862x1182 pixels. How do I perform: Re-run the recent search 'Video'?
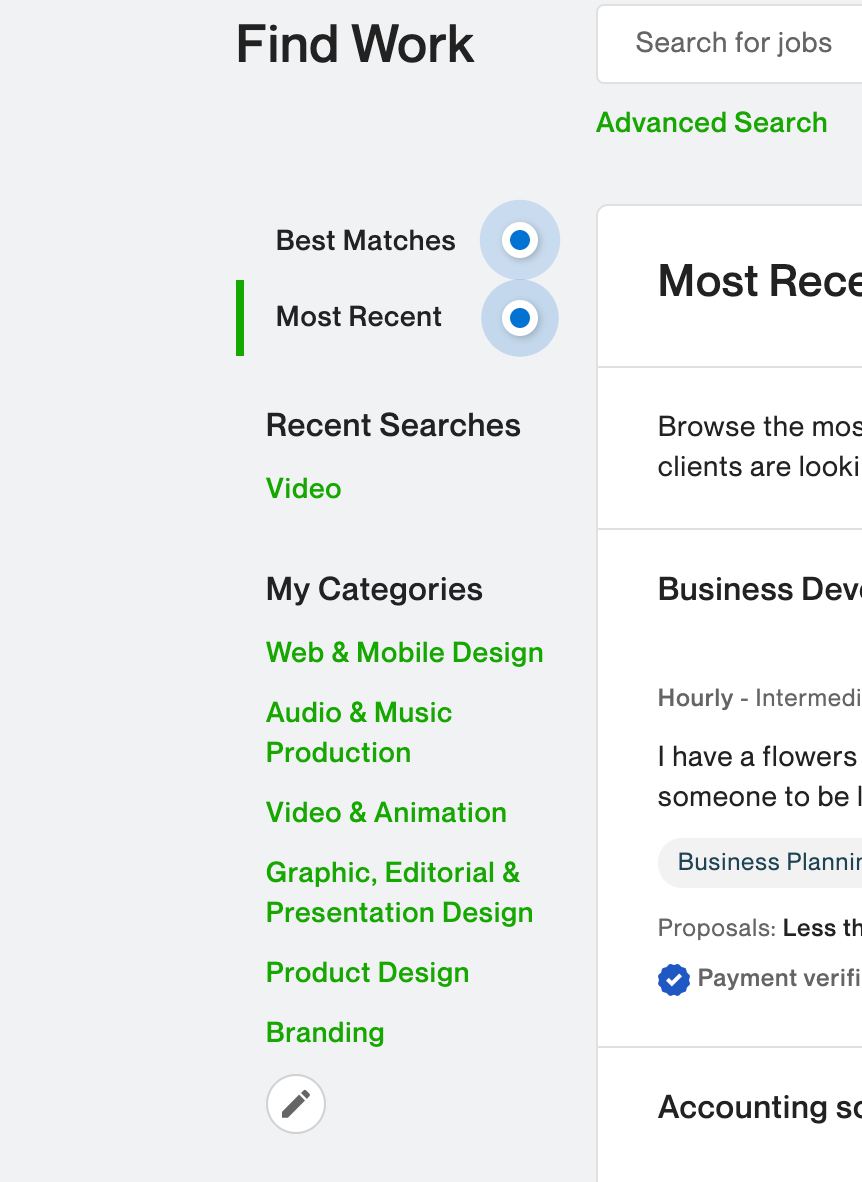303,489
